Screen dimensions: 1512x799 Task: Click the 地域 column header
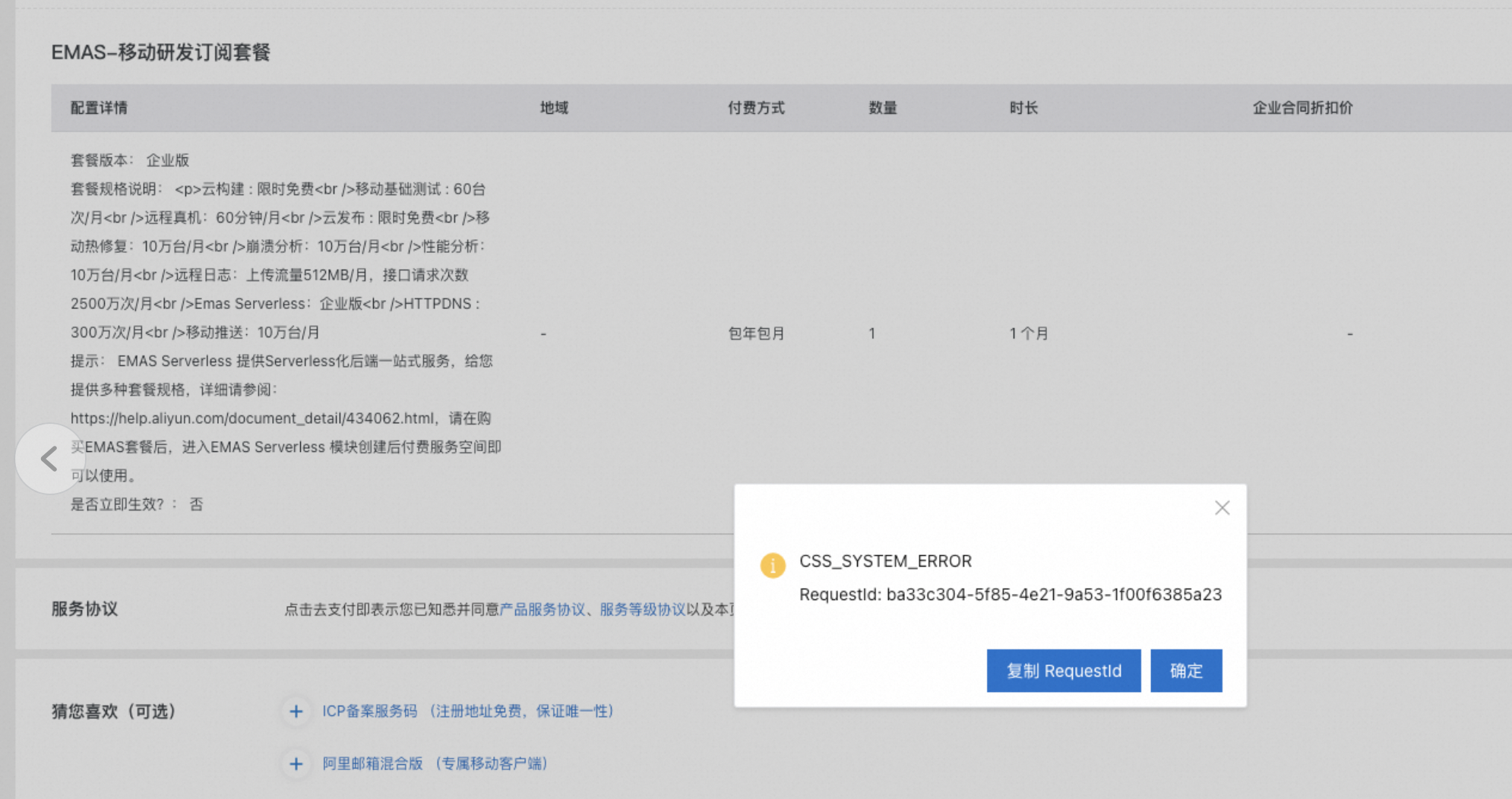[554, 108]
